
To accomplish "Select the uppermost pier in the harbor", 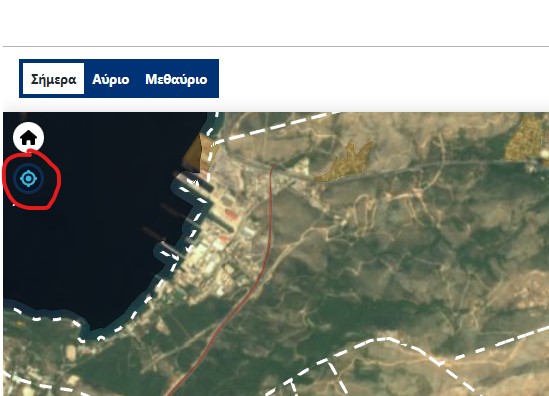I will pyautogui.click(x=194, y=183).
